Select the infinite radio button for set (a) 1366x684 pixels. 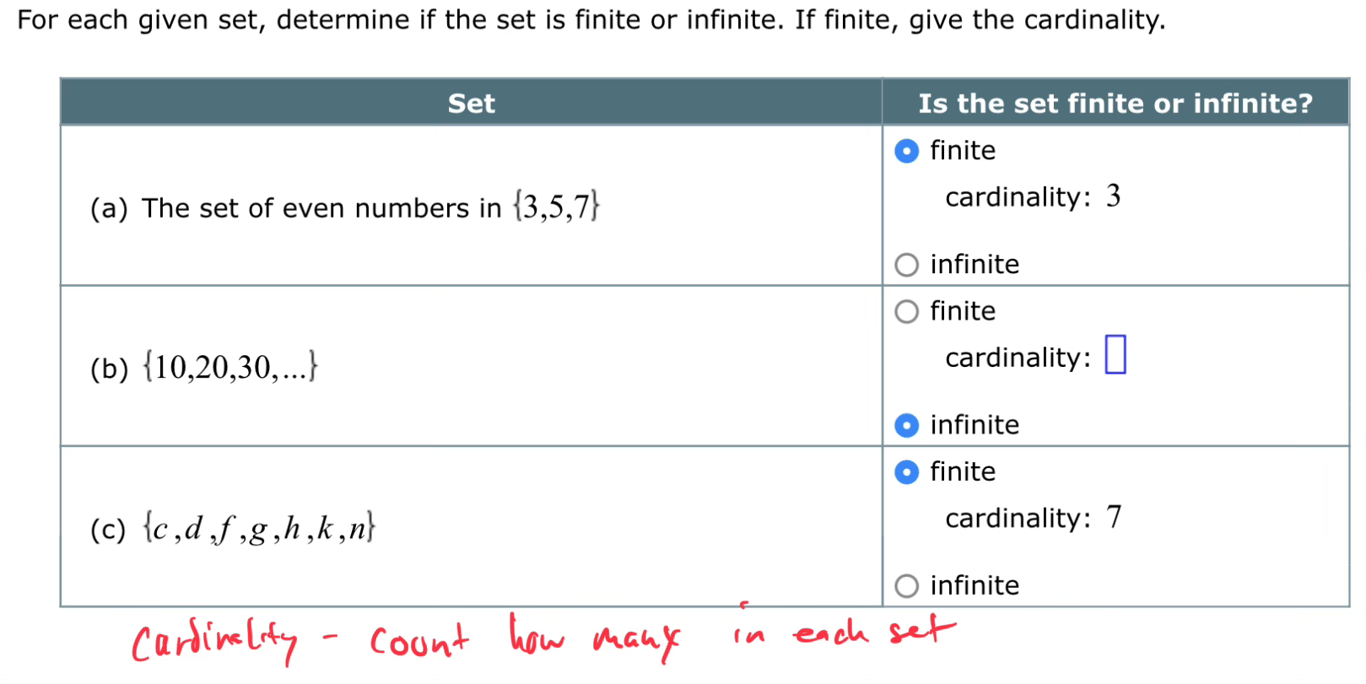(x=906, y=265)
